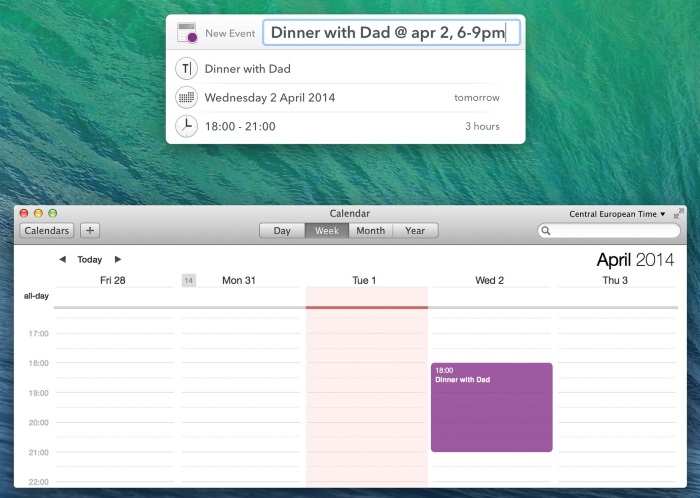Open the Central European Time dropdown

click(x=617, y=214)
